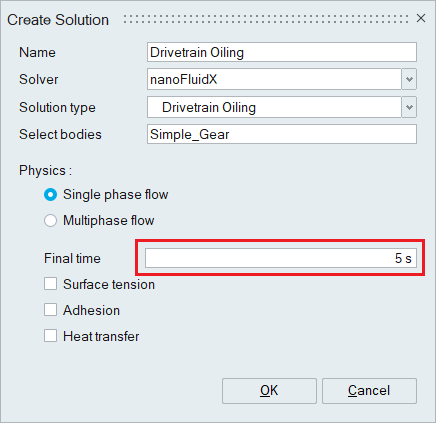
Task: Enable the Surface tension checkbox
Action: coord(50,284)
